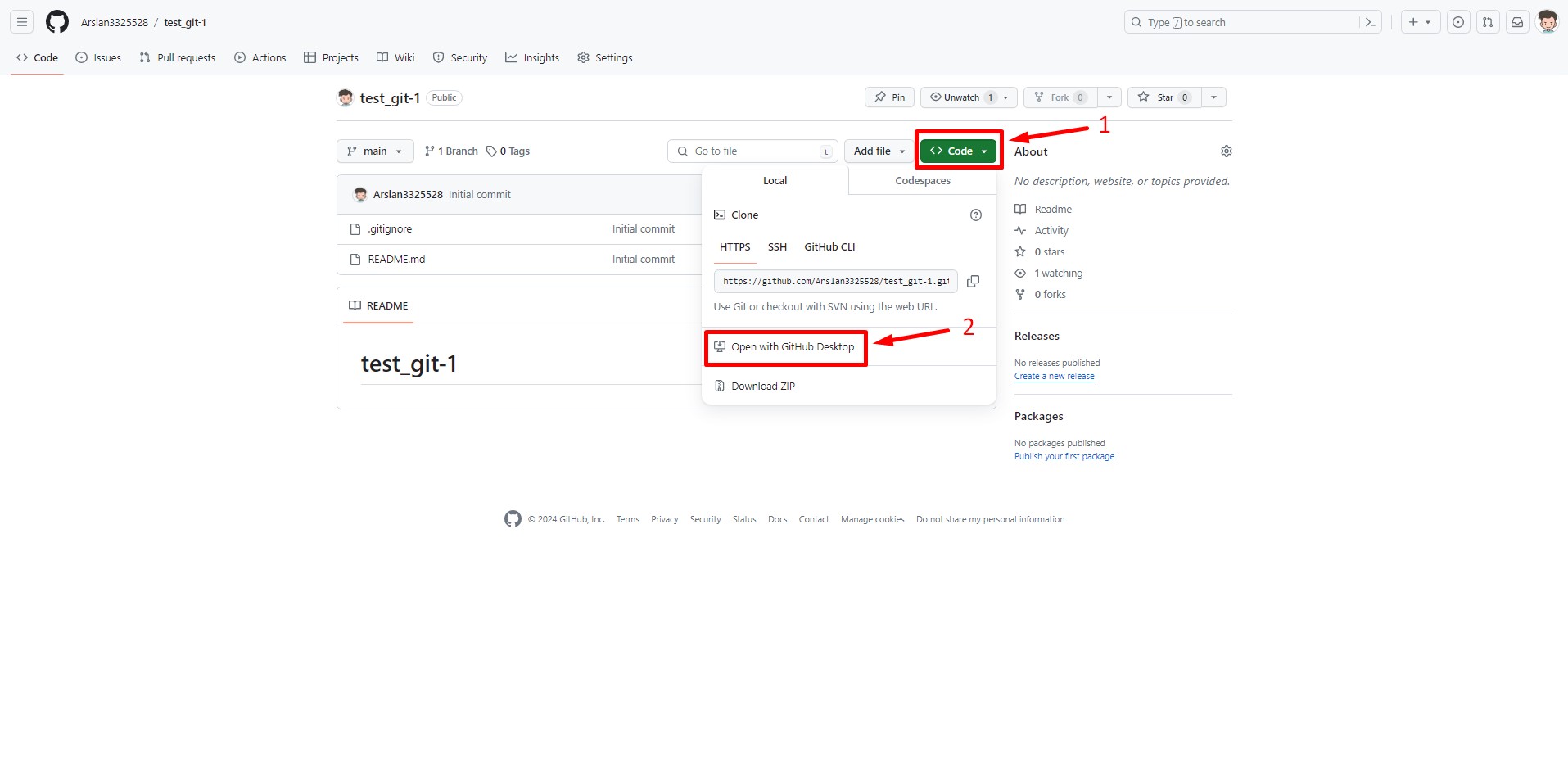The width and height of the screenshot is (1568, 764).
Task: Open the Security tab
Action: (x=460, y=57)
